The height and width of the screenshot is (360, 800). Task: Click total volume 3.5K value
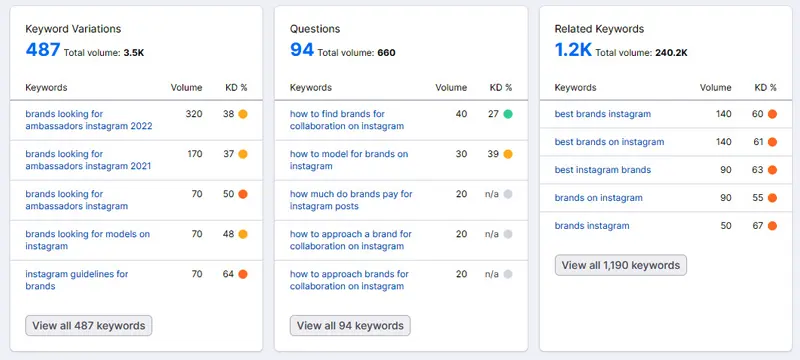tap(134, 53)
